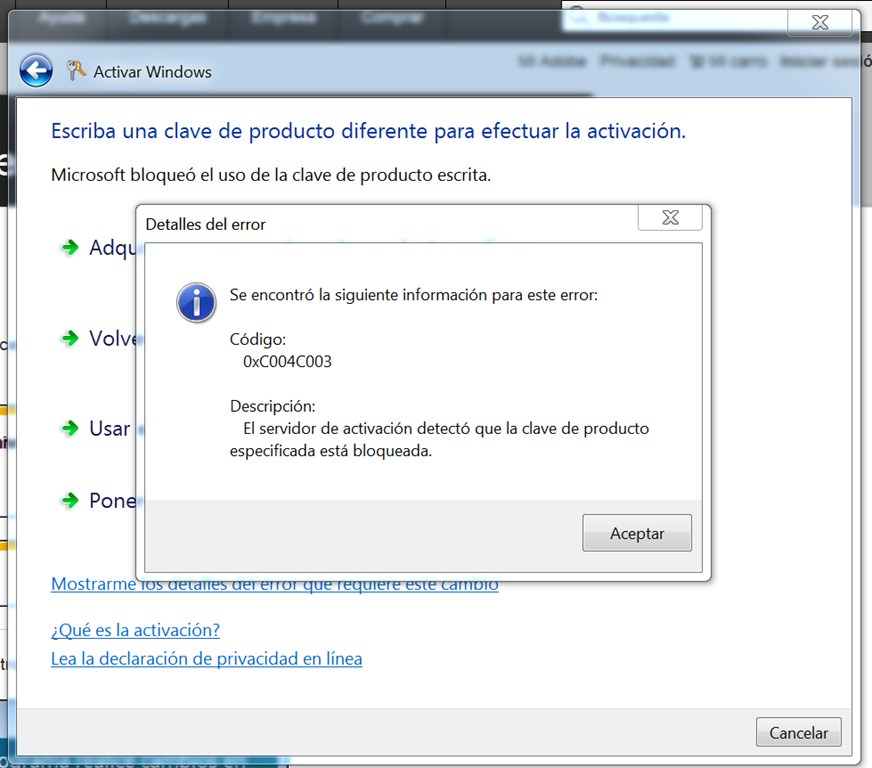872x768 pixels.
Task: Click the green arrow beside the 'Volve' option
Action: 70,338
